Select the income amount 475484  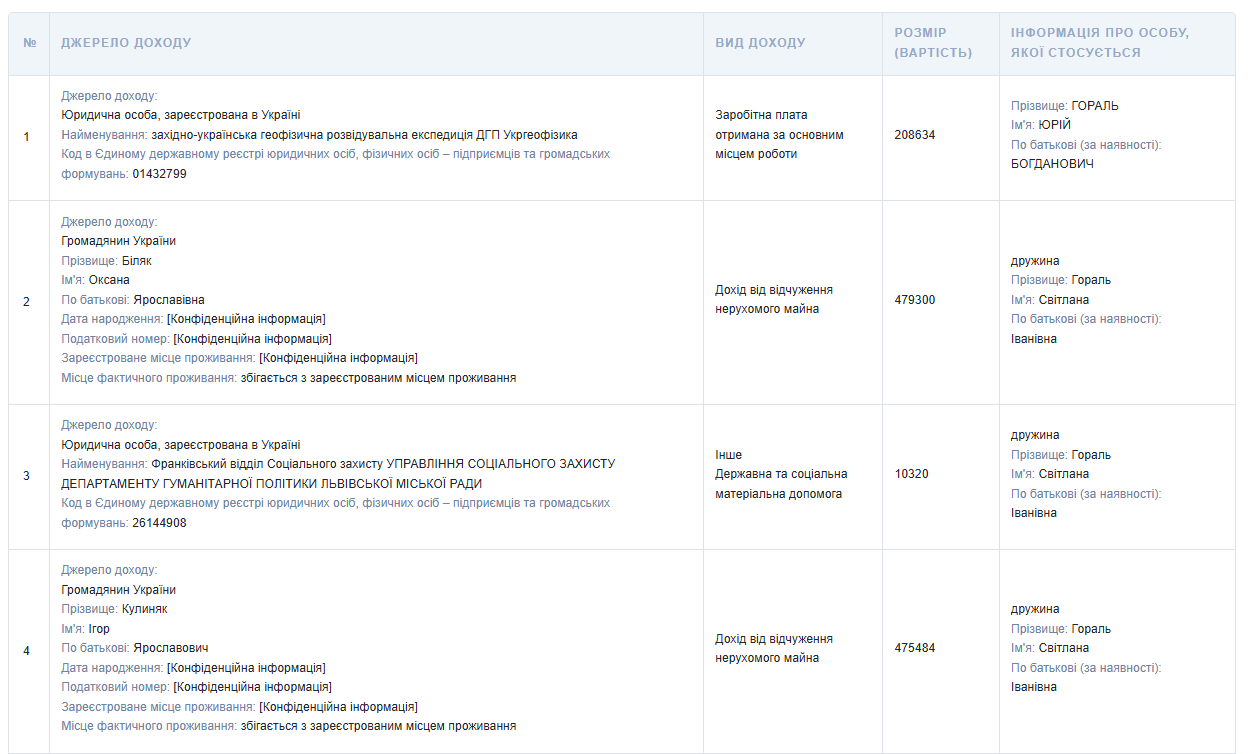[x=914, y=648]
